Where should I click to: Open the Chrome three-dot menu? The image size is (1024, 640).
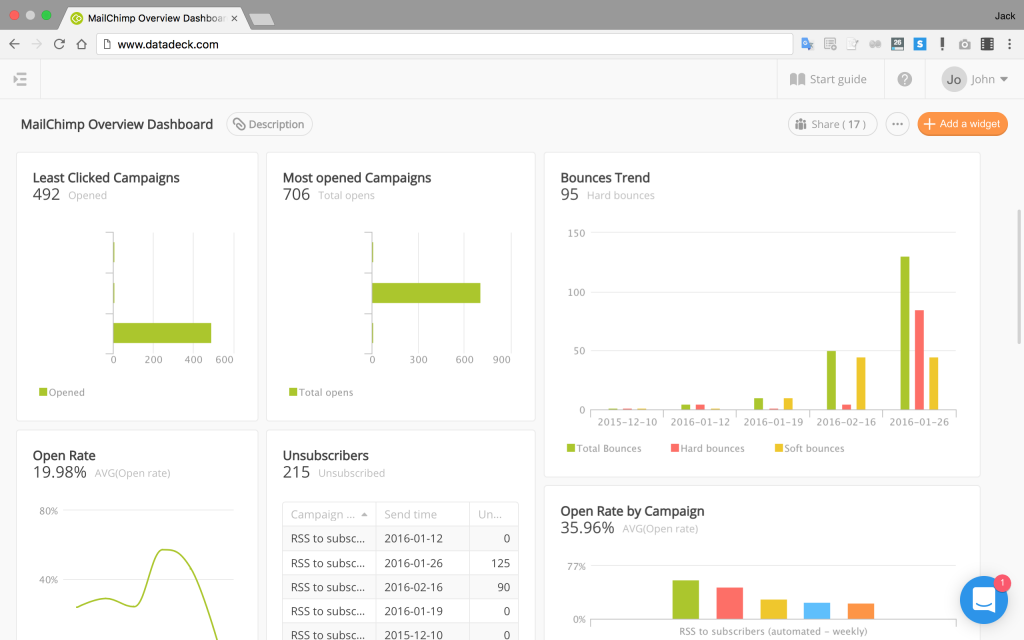click(x=1009, y=44)
